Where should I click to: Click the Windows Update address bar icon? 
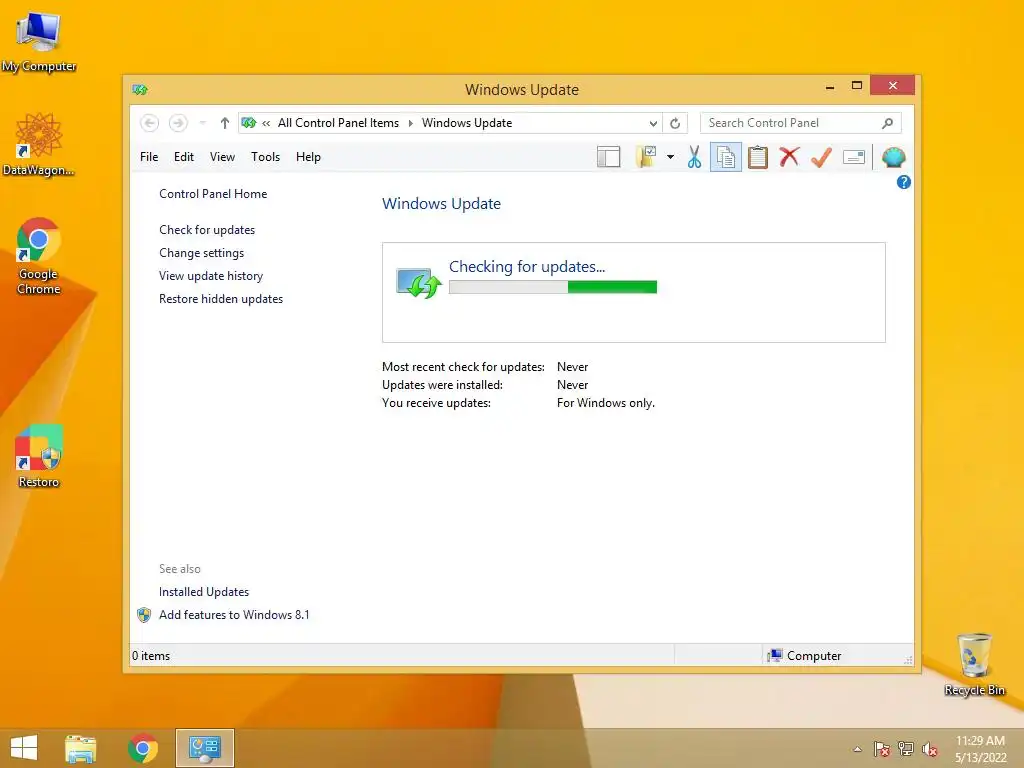248,123
